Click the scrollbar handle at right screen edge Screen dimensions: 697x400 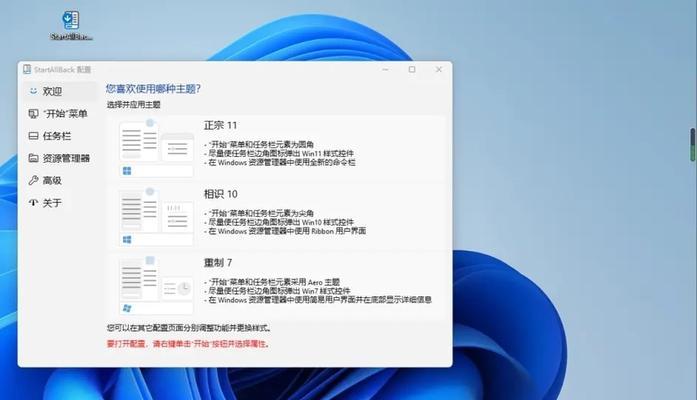[693, 144]
